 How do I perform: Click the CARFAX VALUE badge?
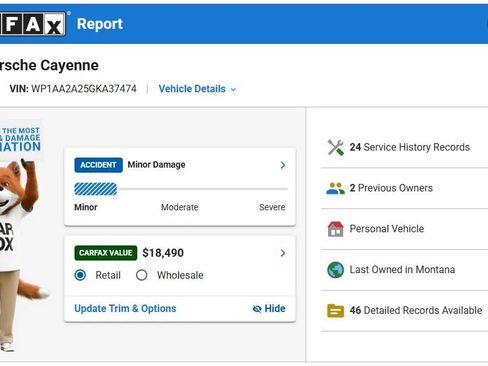tap(106, 253)
